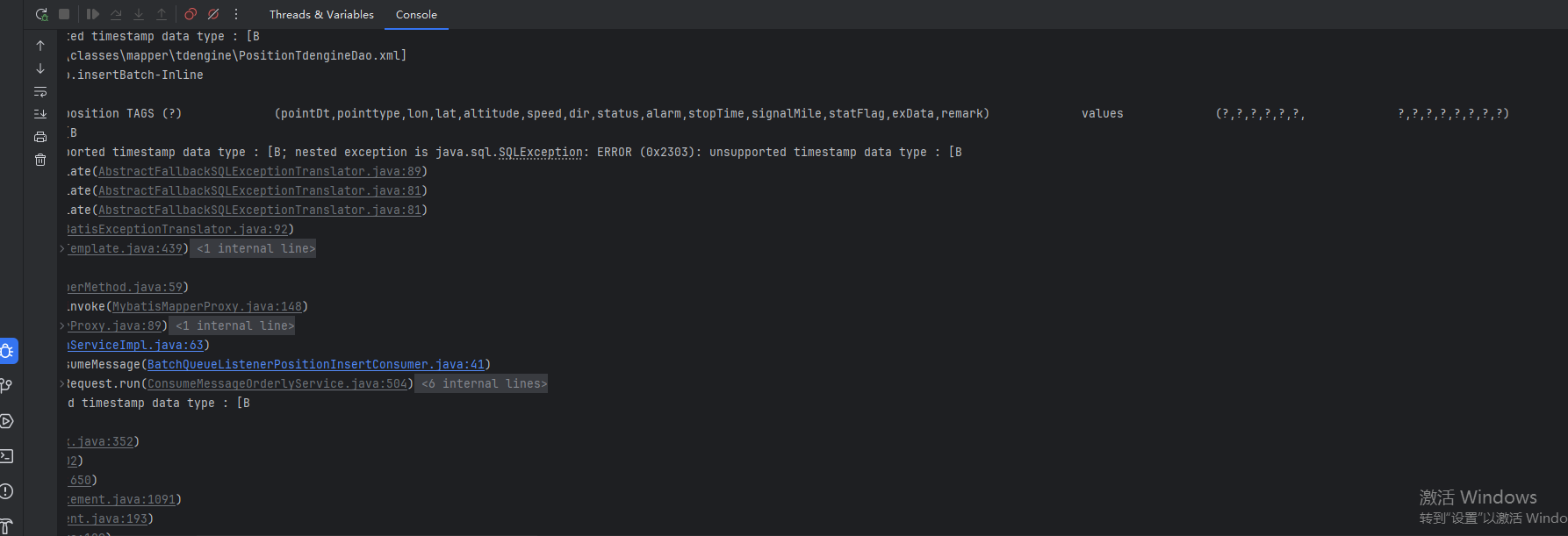Rerun the debug session
1568x536 pixels.
pyautogui.click(x=41, y=14)
